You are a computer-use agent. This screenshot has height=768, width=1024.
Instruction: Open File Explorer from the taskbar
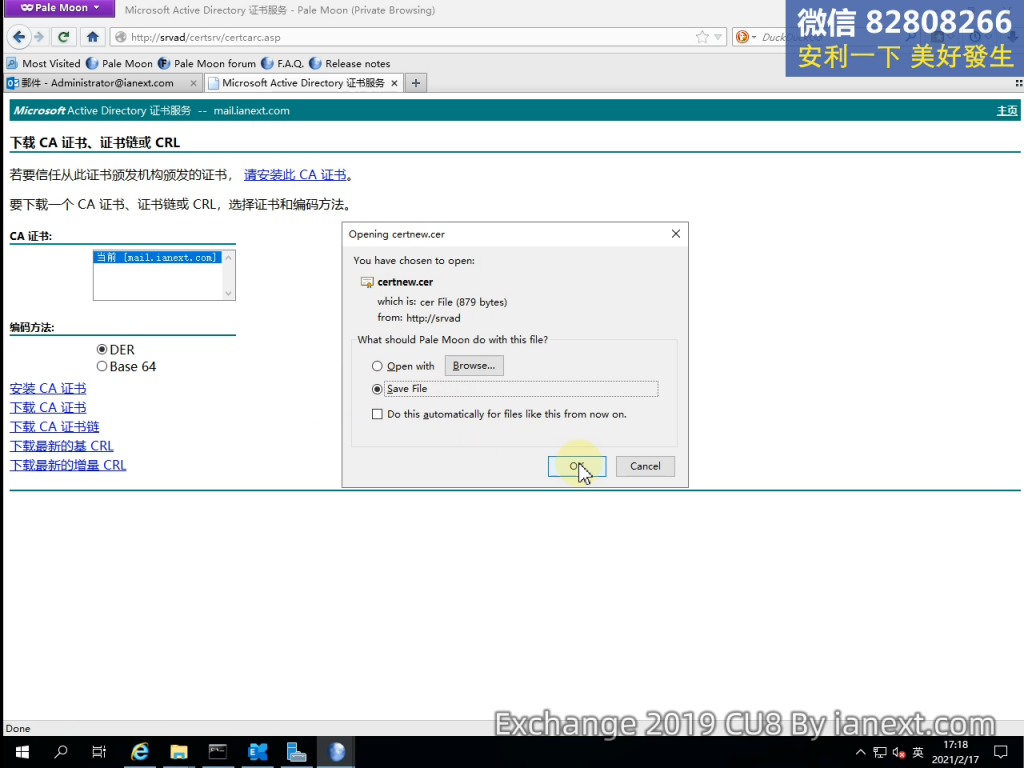click(179, 752)
